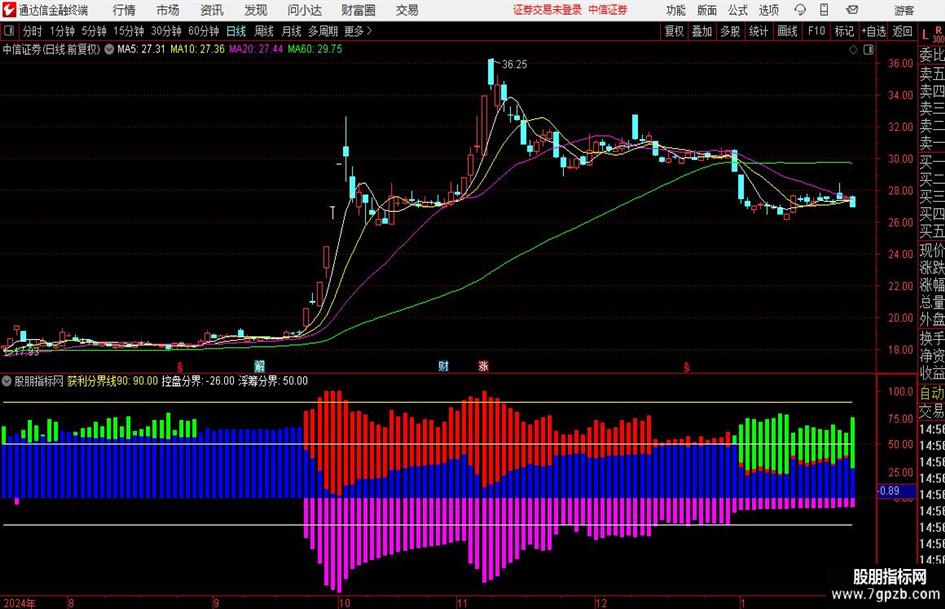This screenshot has height=609, width=945.
Task: Open the 行情 menu
Action: pos(124,10)
